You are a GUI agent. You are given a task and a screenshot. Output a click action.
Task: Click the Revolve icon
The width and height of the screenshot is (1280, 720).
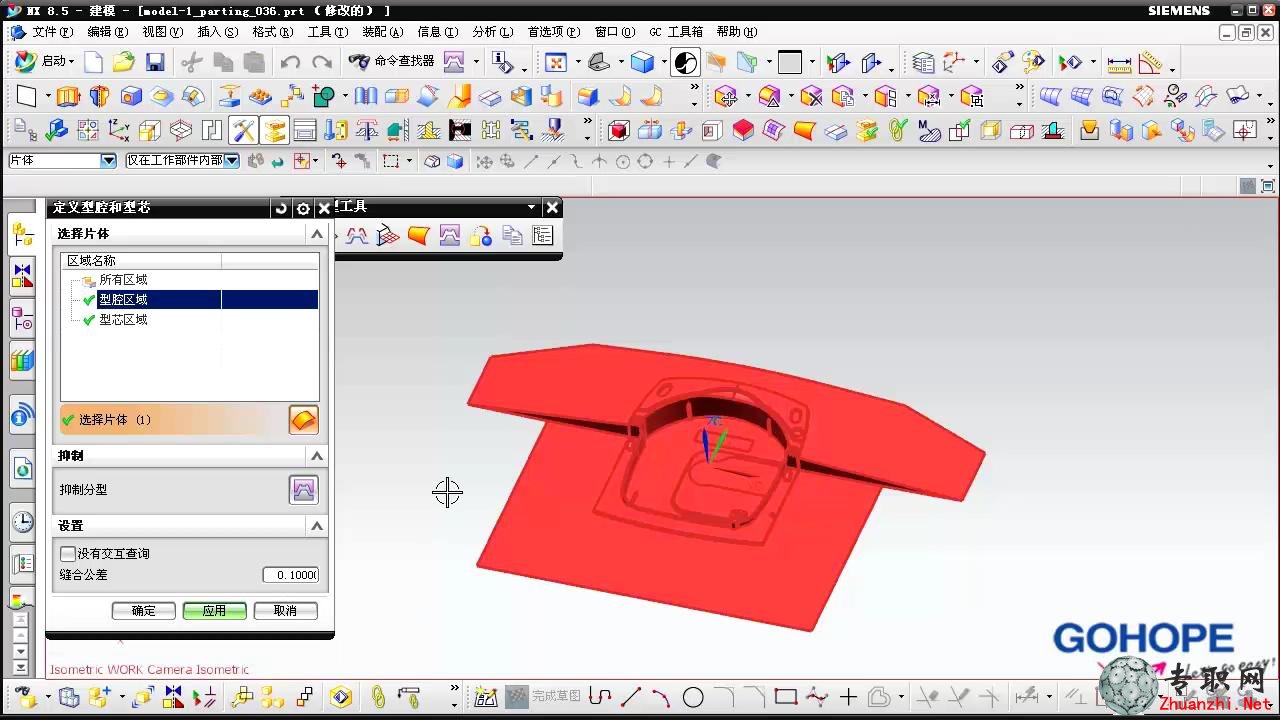click(x=99, y=97)
